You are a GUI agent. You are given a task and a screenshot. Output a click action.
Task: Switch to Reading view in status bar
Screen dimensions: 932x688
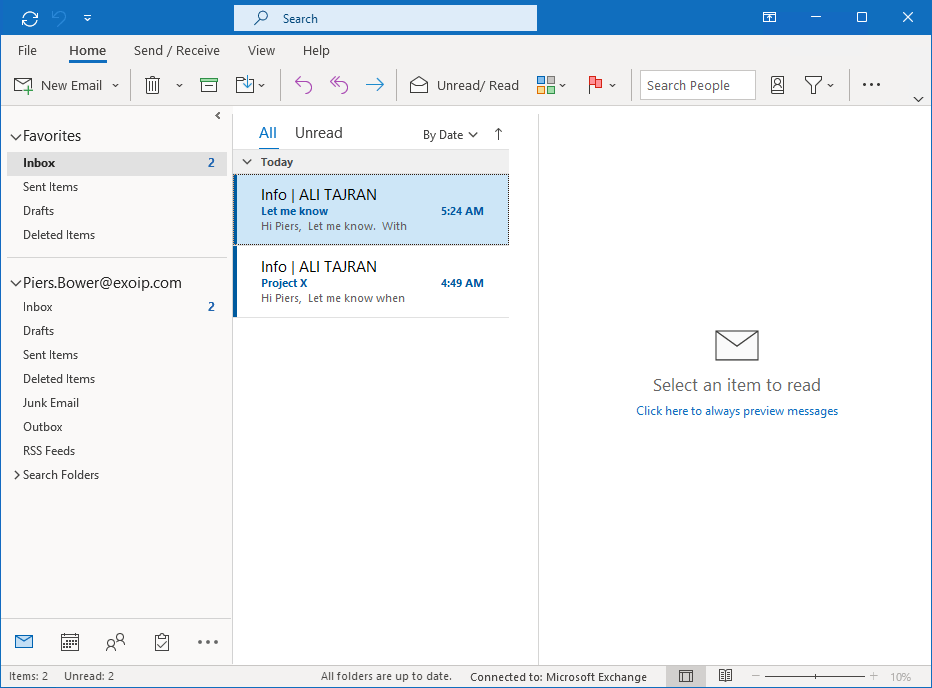point(725,676)
